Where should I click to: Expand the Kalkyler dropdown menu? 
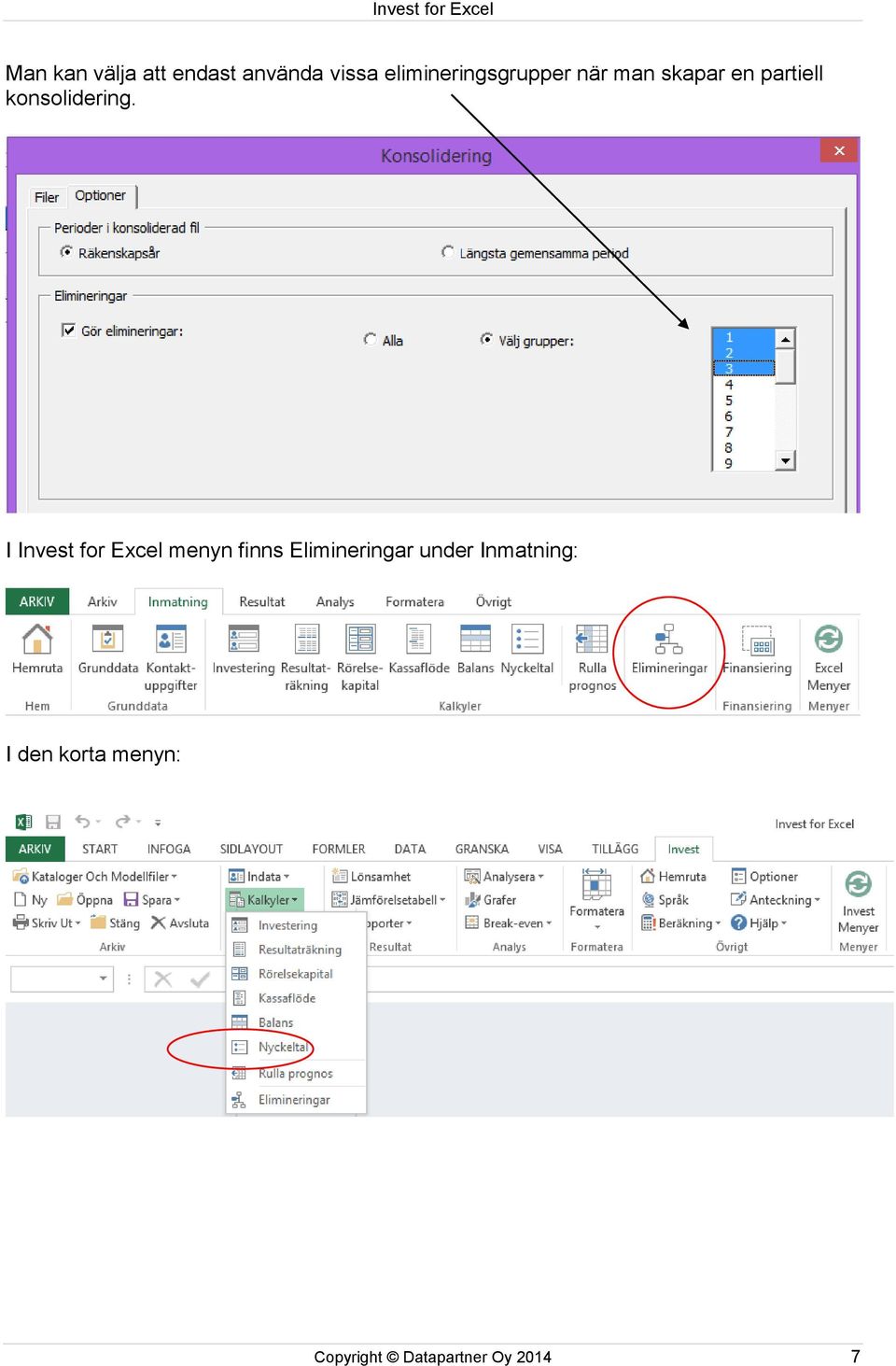click(x=264, y=900)
